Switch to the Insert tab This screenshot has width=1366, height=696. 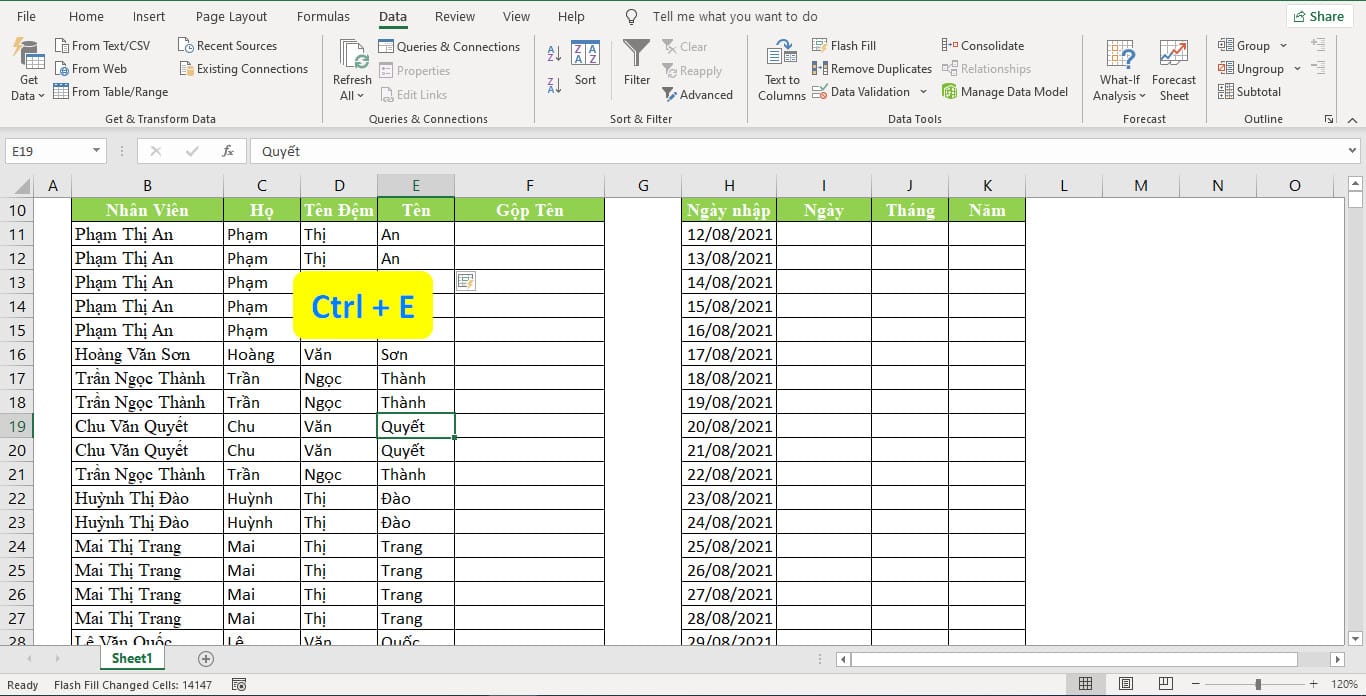[x=149, y=17]
